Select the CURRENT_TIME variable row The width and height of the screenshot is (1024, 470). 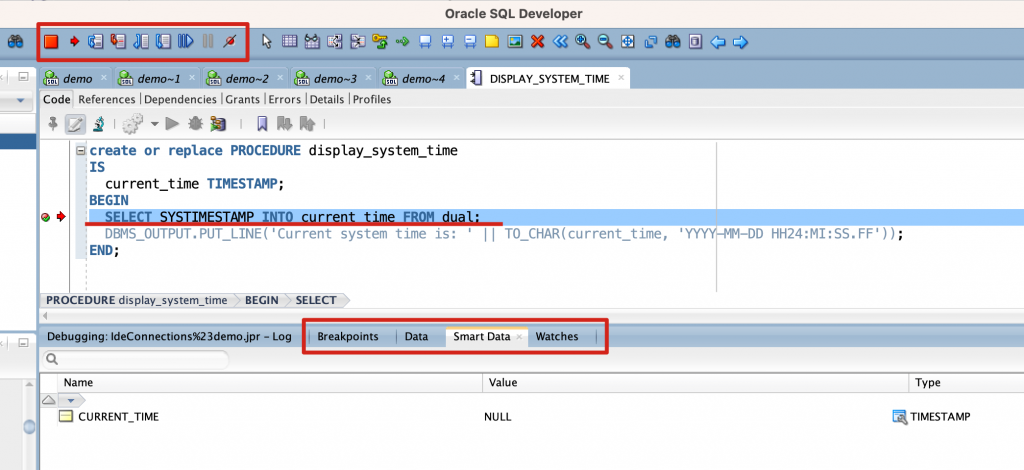[531, 416]
